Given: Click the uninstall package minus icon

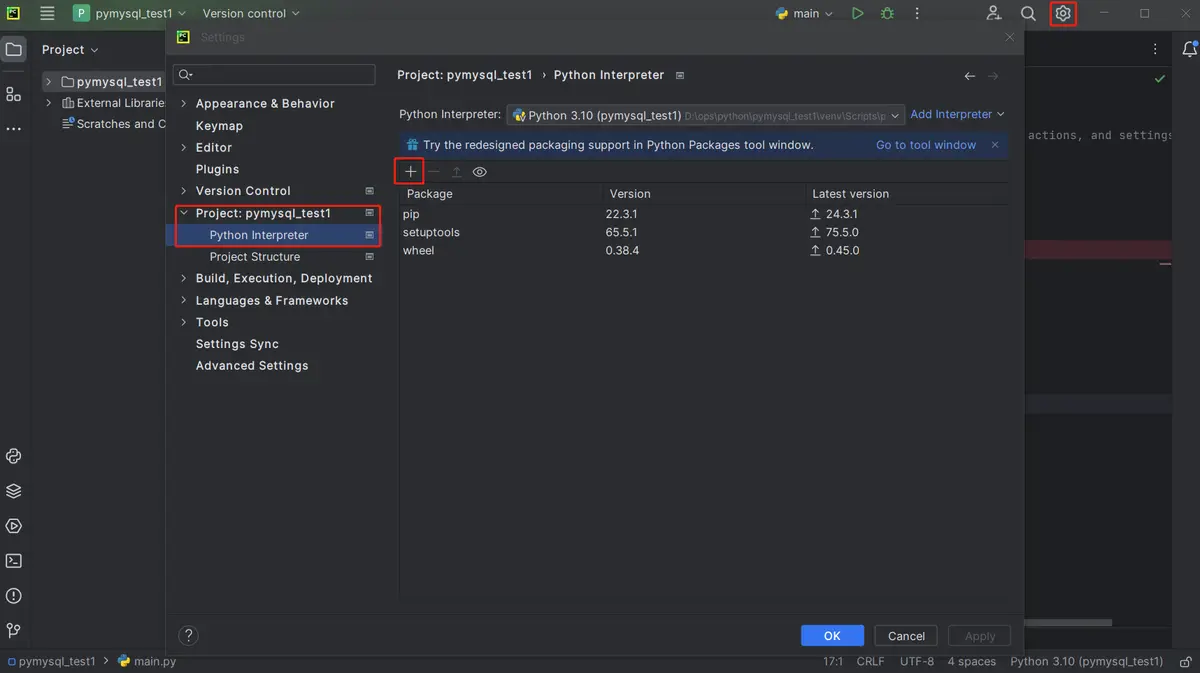Looking at the screenshot, I should tap(434, 172).
